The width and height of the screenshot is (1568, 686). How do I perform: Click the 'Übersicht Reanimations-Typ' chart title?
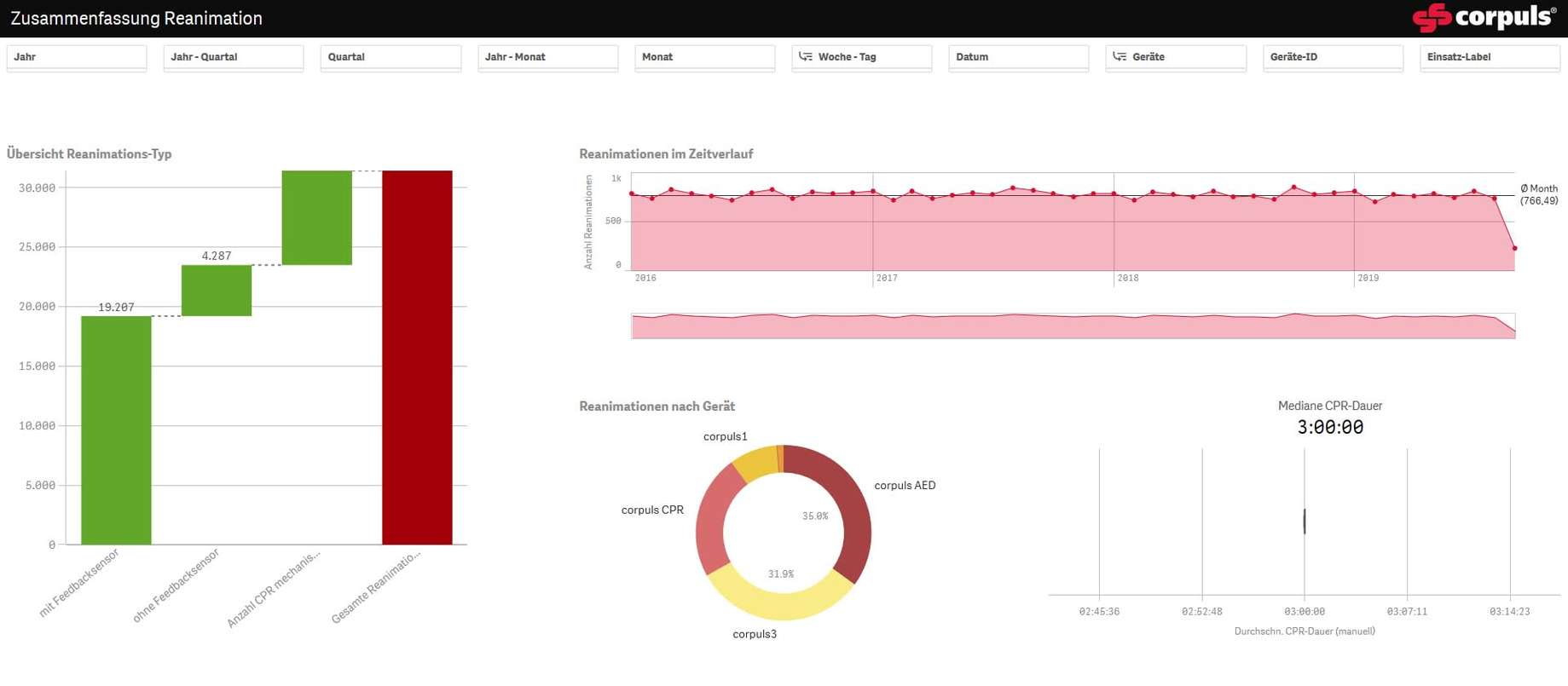pyautogui.click(x=90, y=154)
